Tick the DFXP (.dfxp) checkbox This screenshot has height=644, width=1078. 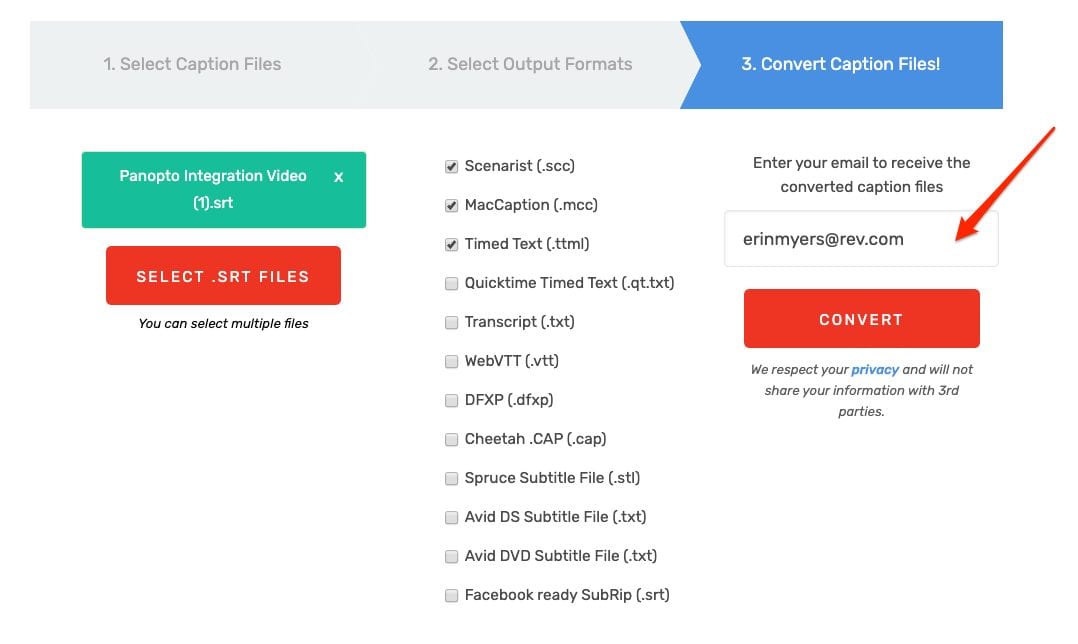(452, 401)
